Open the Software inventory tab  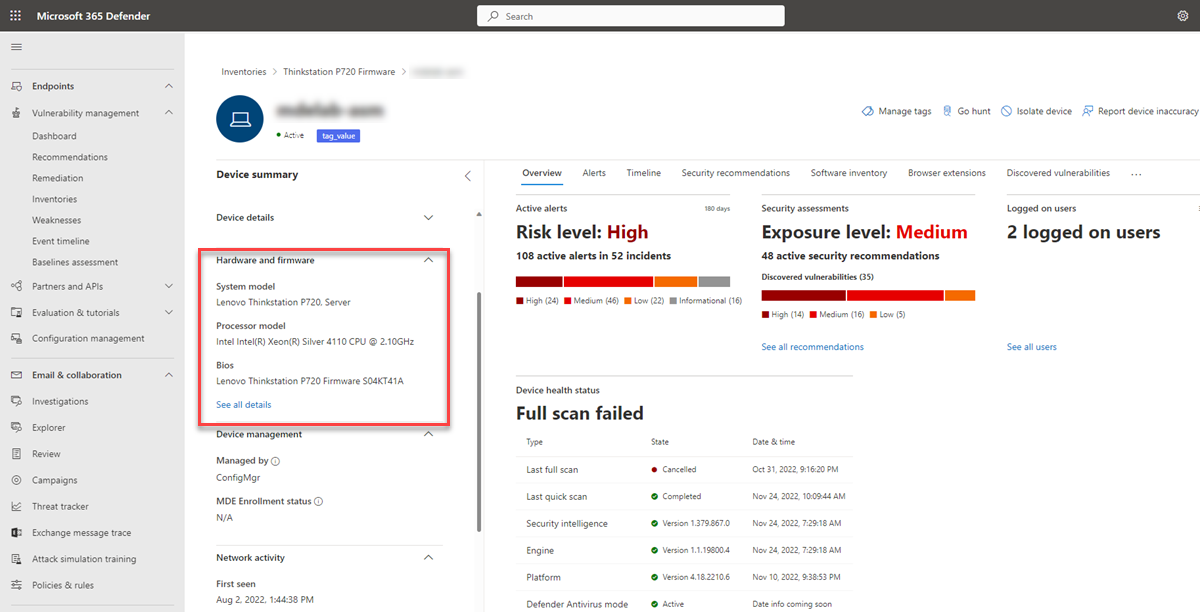click(849, 173)
